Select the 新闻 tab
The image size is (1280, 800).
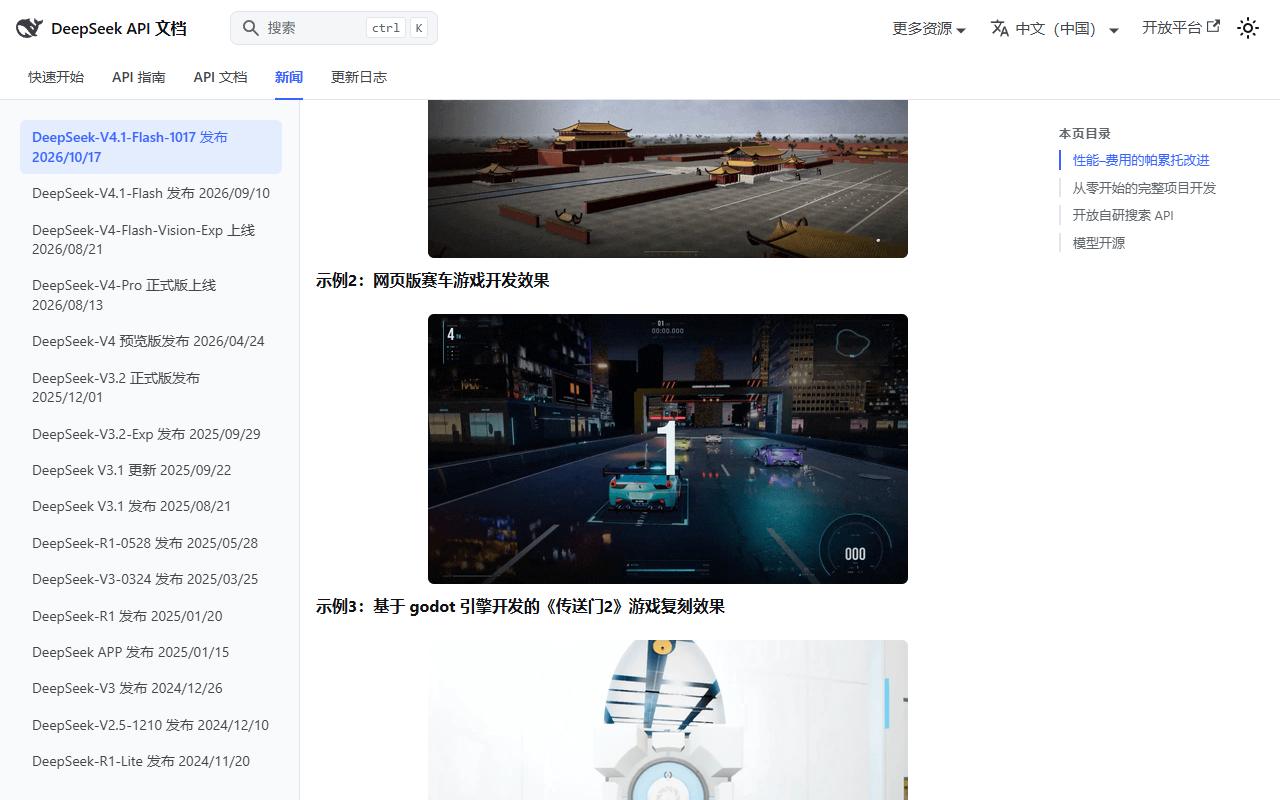pyautogui.click(x=289, y=77)
